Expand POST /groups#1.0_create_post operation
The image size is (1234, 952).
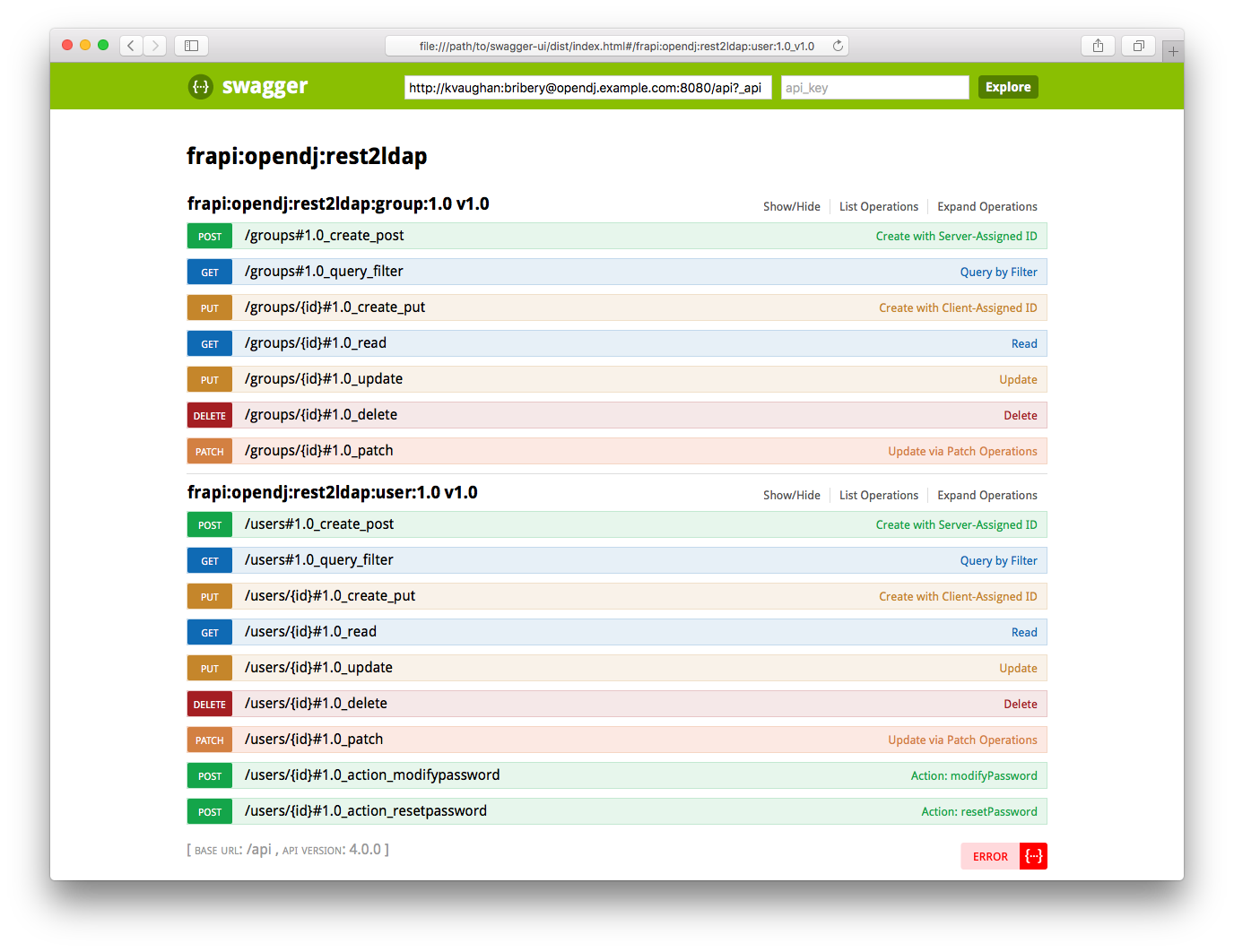pos(617,236)
